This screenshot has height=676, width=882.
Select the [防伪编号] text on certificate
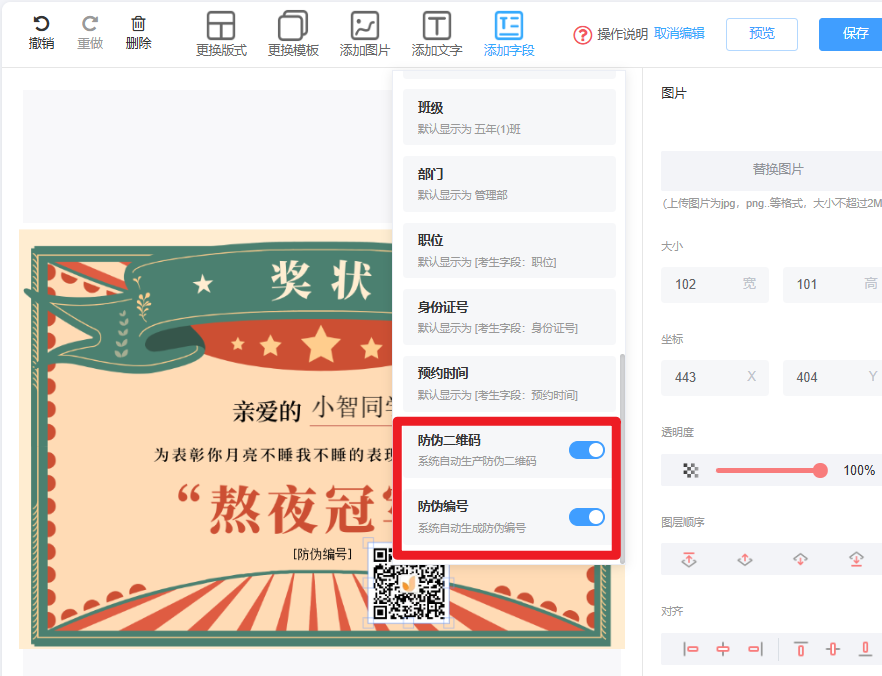[x=323, y=555]
